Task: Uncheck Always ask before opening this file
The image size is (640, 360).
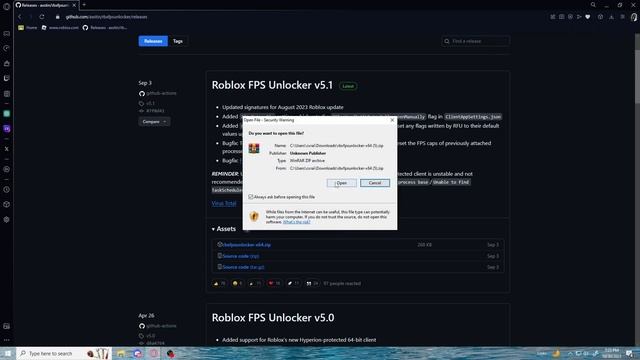Action: 251,197
